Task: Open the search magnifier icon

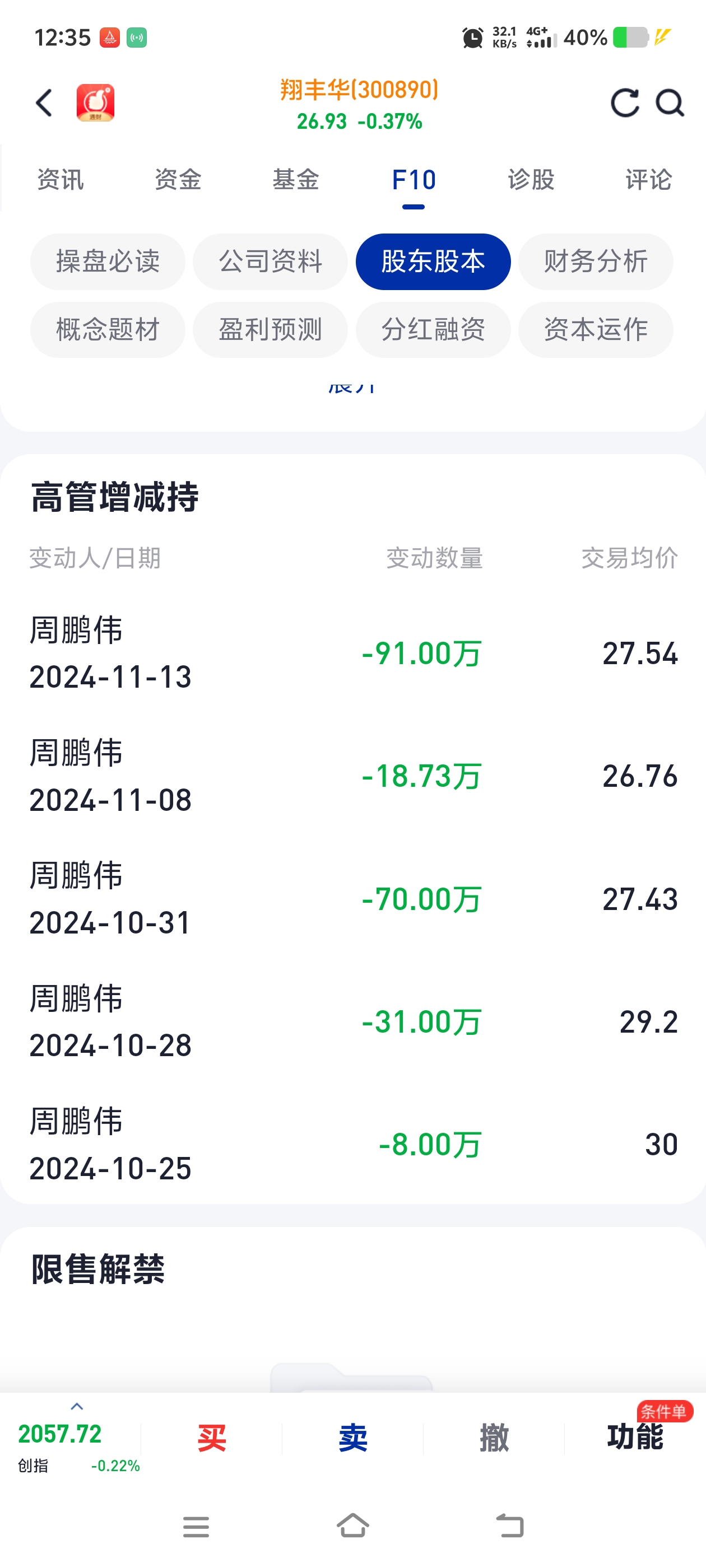Action: pyautogui.click(x=670, y=103)
